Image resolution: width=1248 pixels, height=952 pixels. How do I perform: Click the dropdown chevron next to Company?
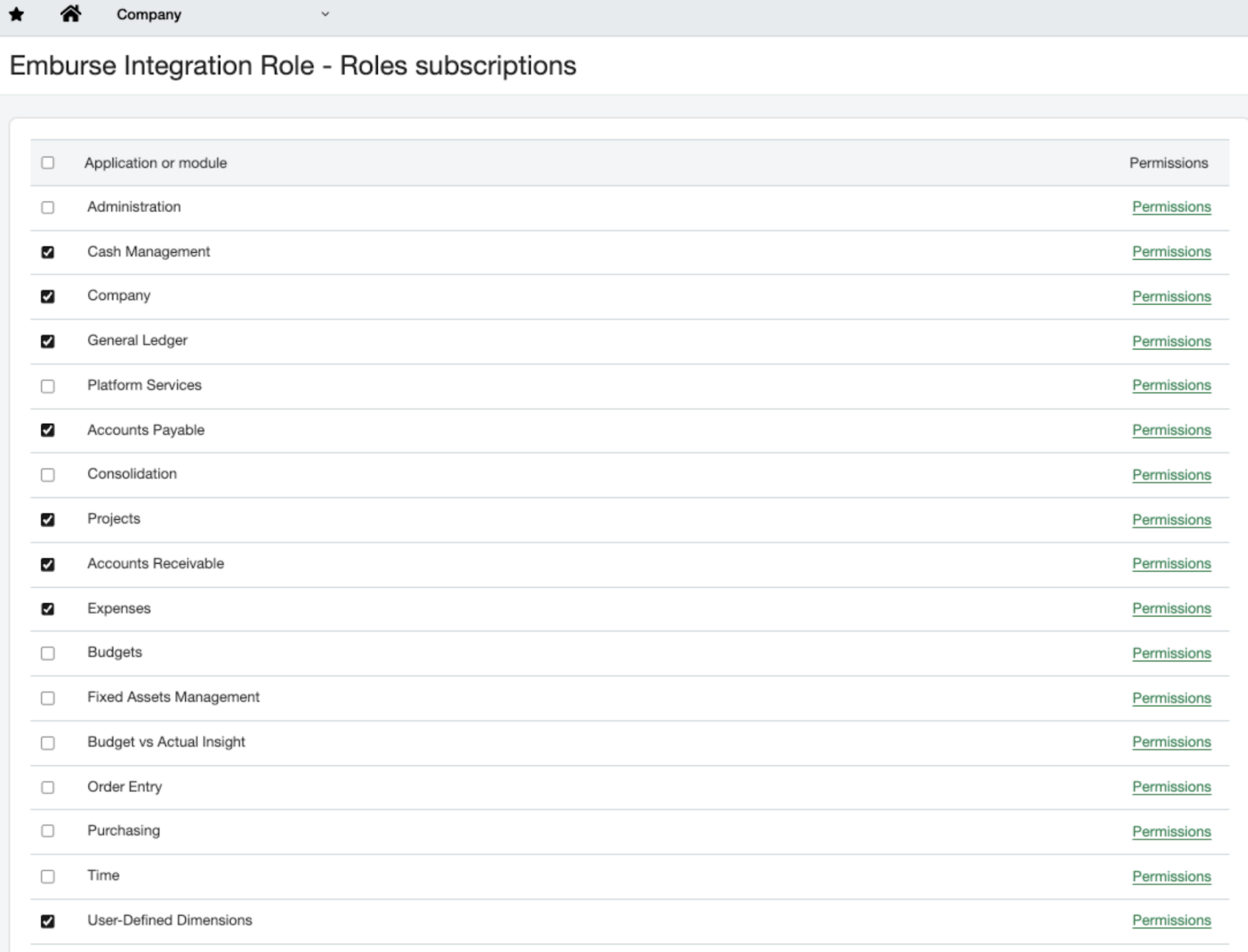pyautogui.click(x=325, y=15)
